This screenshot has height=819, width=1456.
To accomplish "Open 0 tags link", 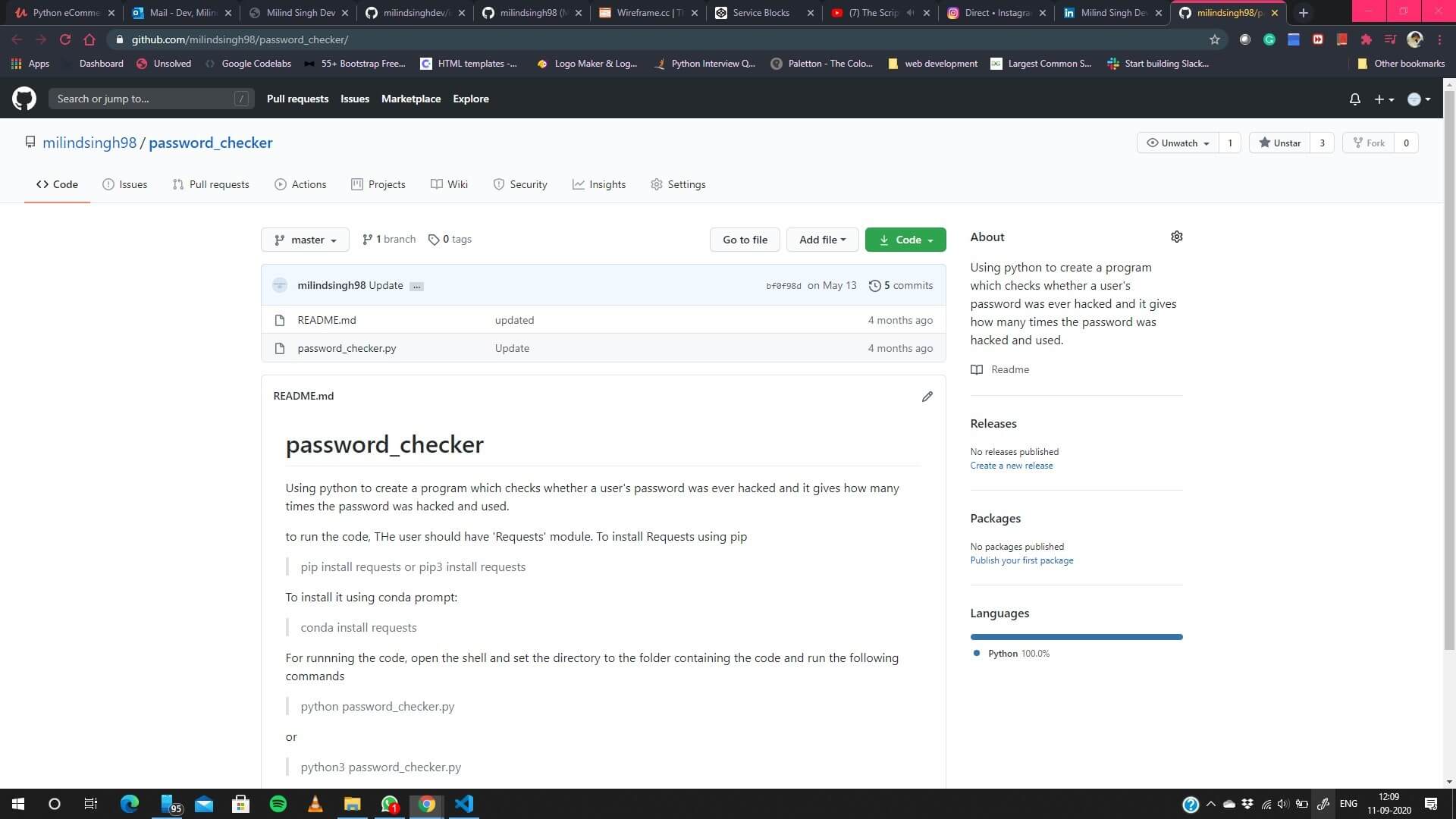I will [450, 240].
